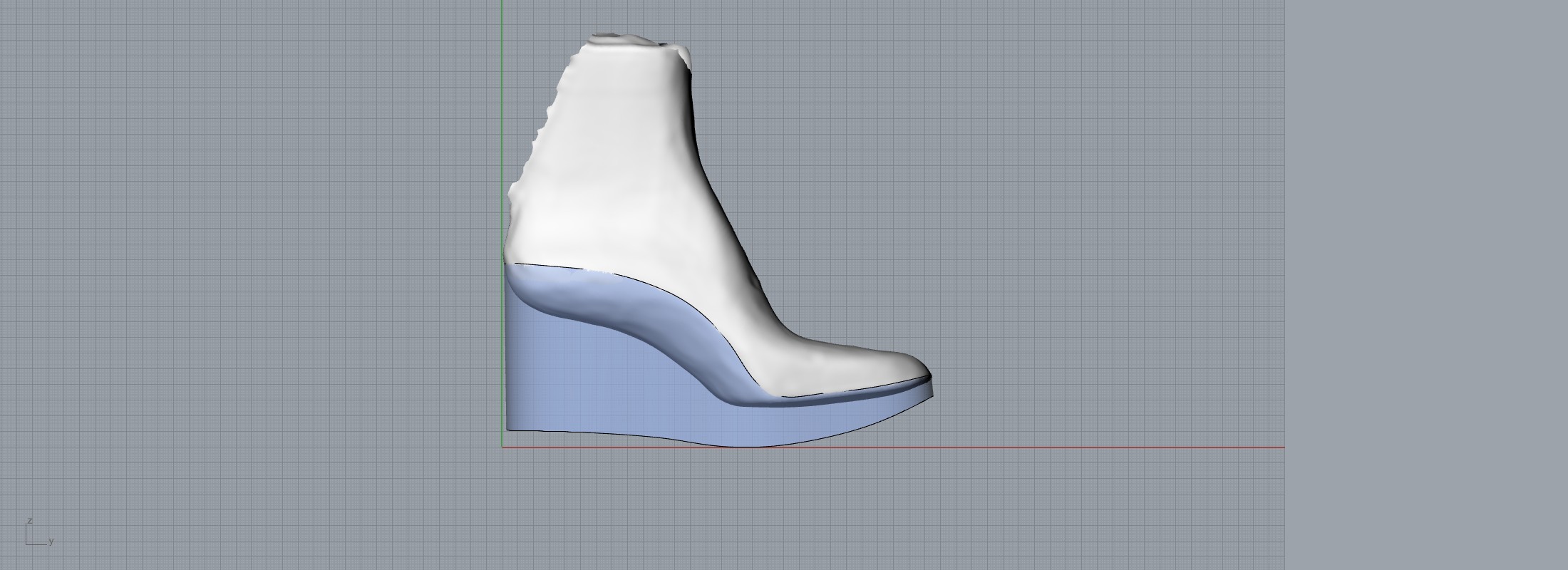Click empty grid below the red axis line
Screen dimensions: 1568x570
coord(713,506)
